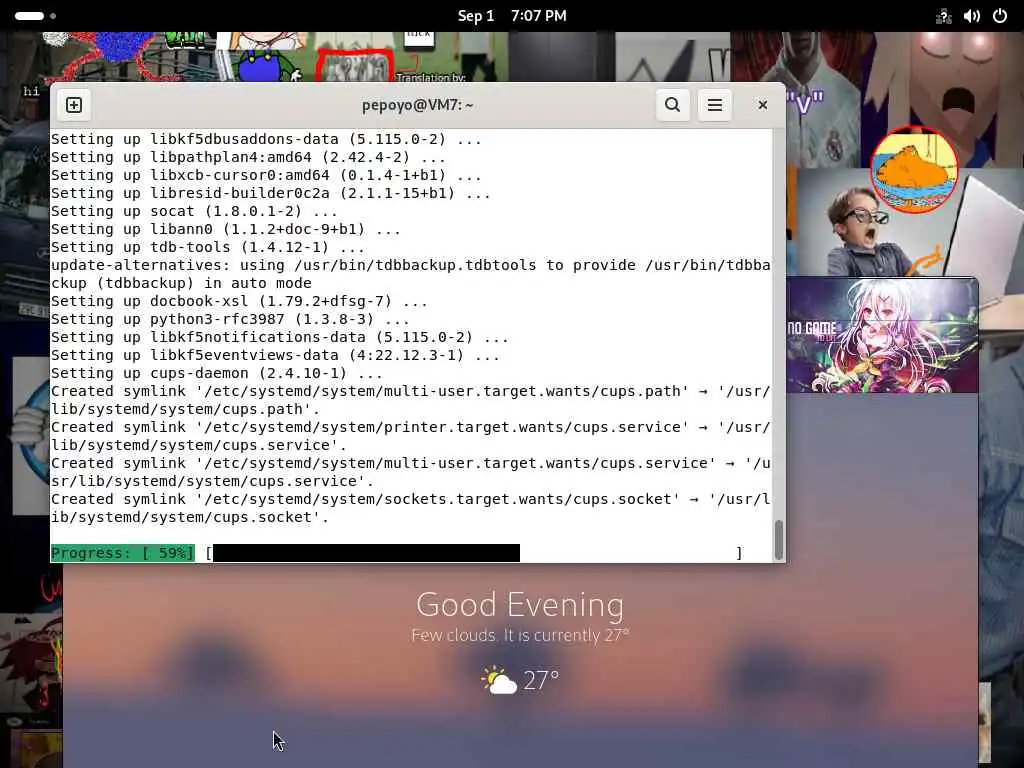Viewport: 1024px width, 768px height.
Task: Open the Activities overview pill
Action: pos(29,16)
